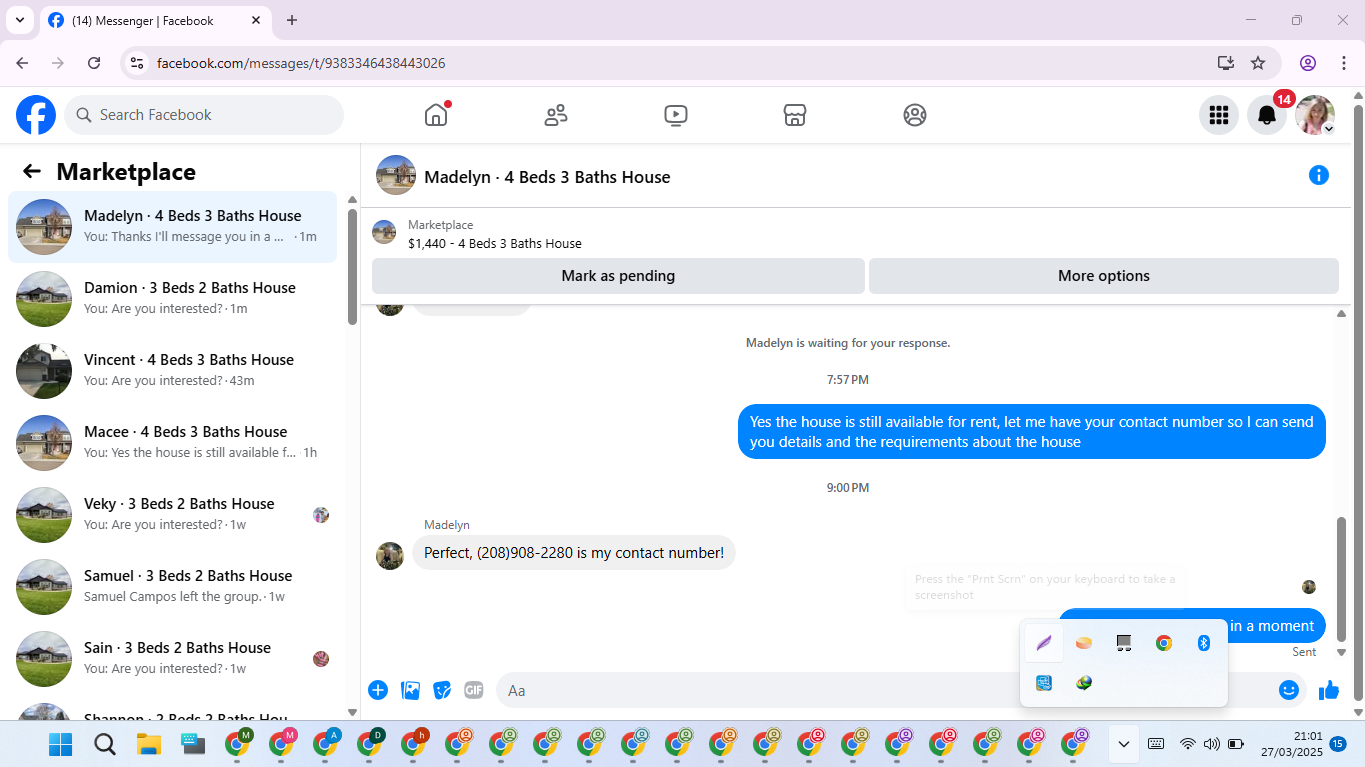
Task: Click Madelyn's small avatar beside her message
Action: [x=390, y=556]
